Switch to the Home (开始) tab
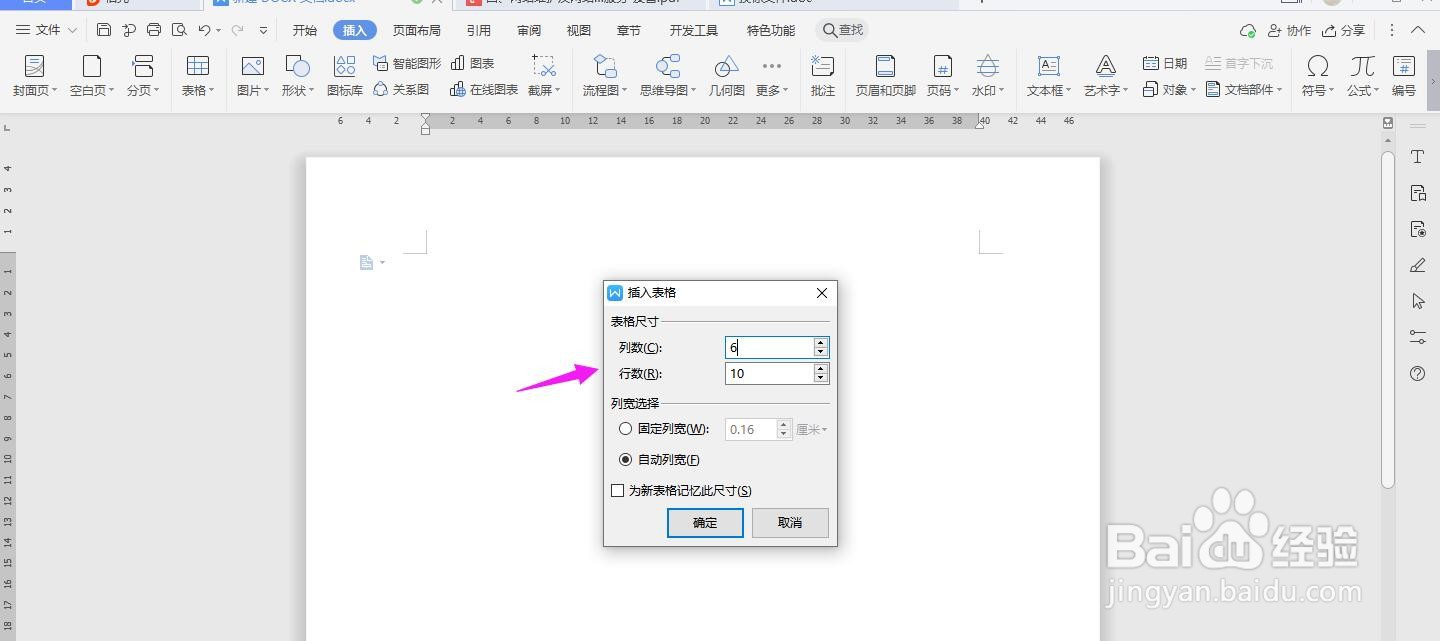Screen dimensions: 1440x641 point(305,30)
